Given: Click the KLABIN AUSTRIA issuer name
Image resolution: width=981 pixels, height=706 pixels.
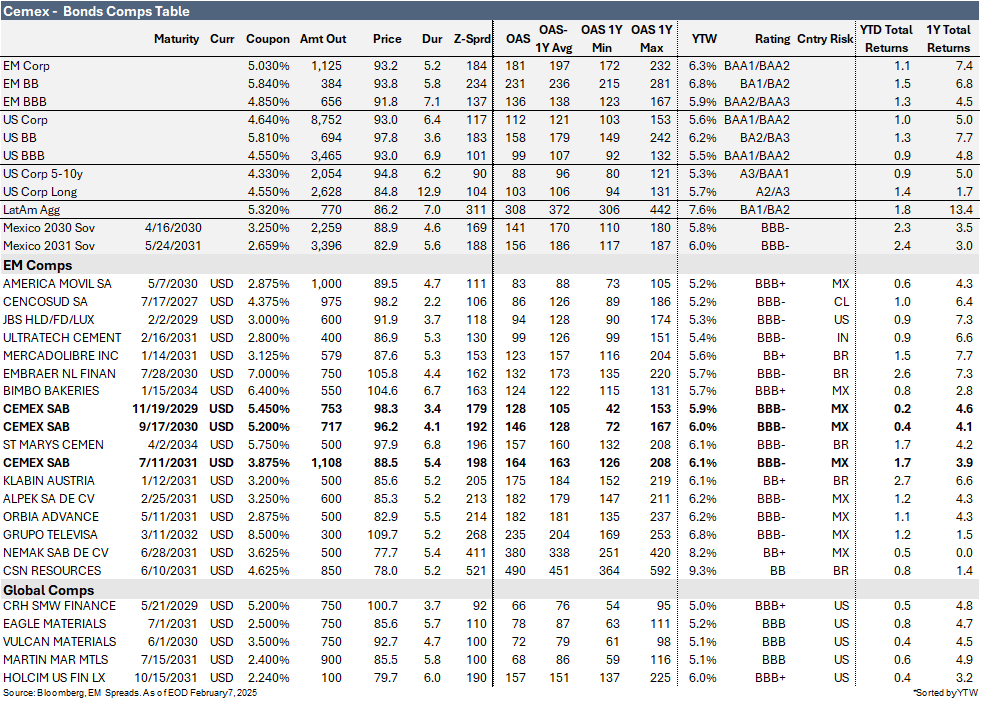Looking at the screenshot, I should click(x=49, y=481).
